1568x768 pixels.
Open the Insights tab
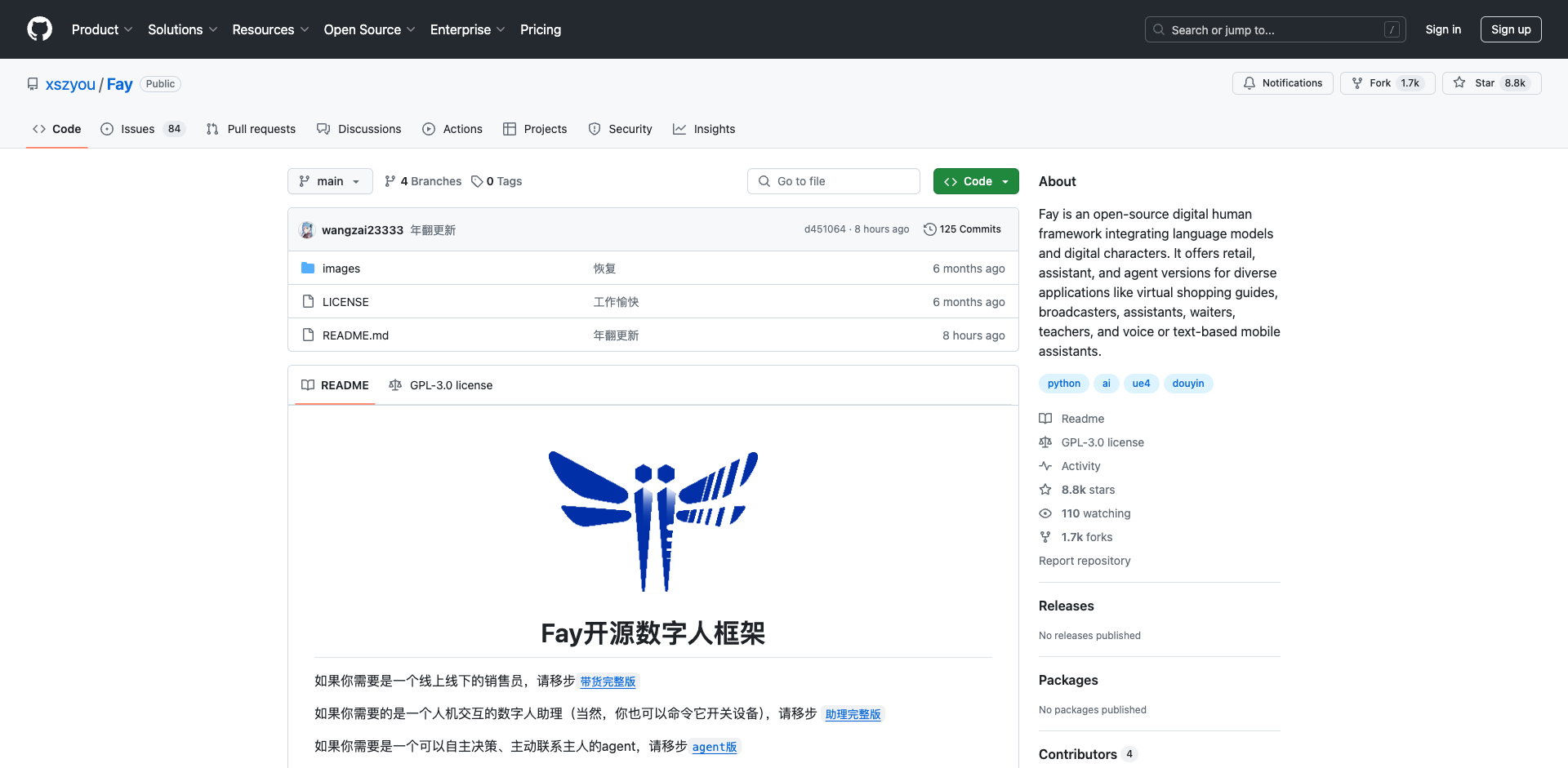point(704,129)
